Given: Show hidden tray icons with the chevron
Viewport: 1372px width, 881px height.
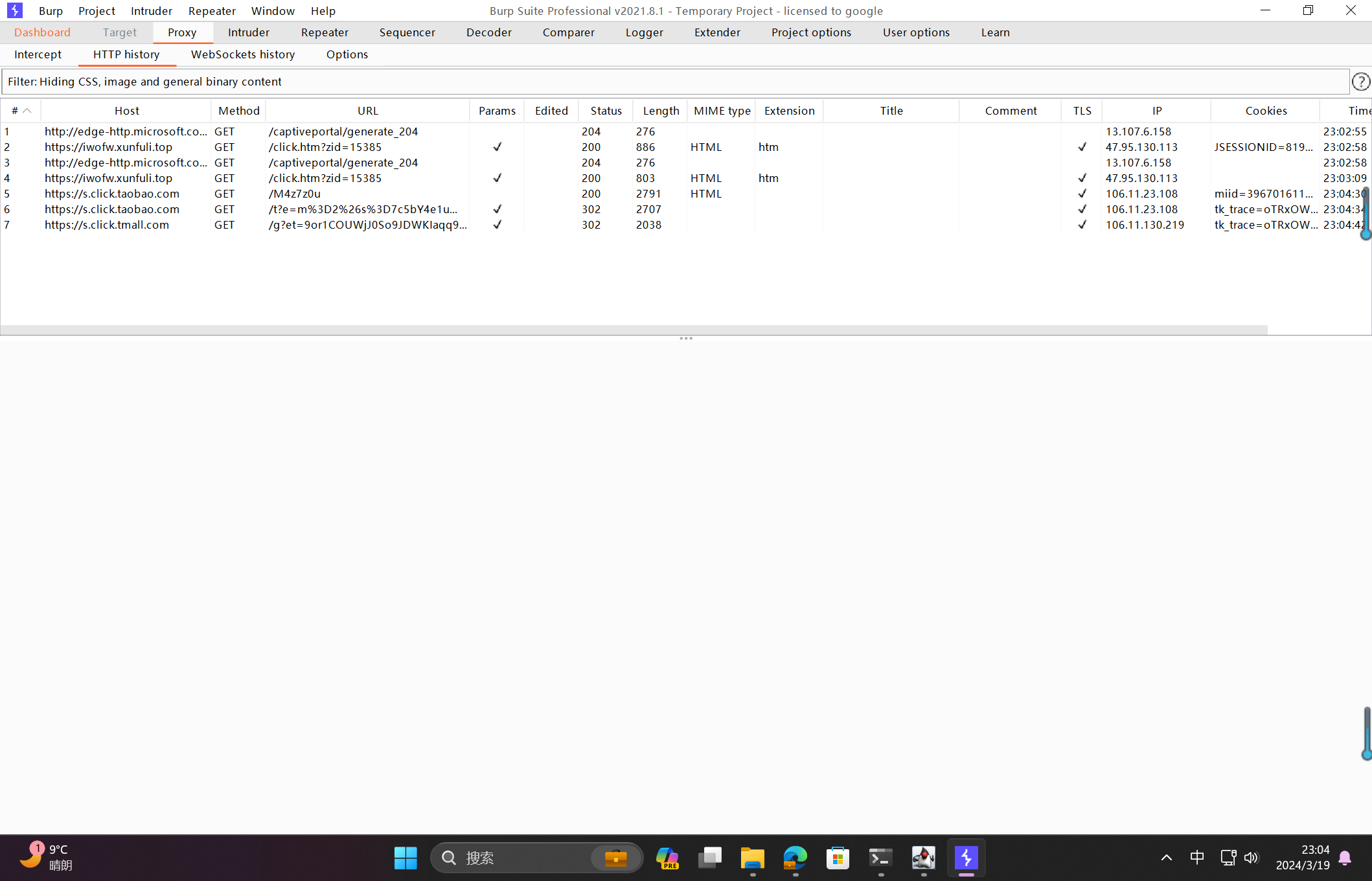Looking at the screenshot, I should 1166,858.
